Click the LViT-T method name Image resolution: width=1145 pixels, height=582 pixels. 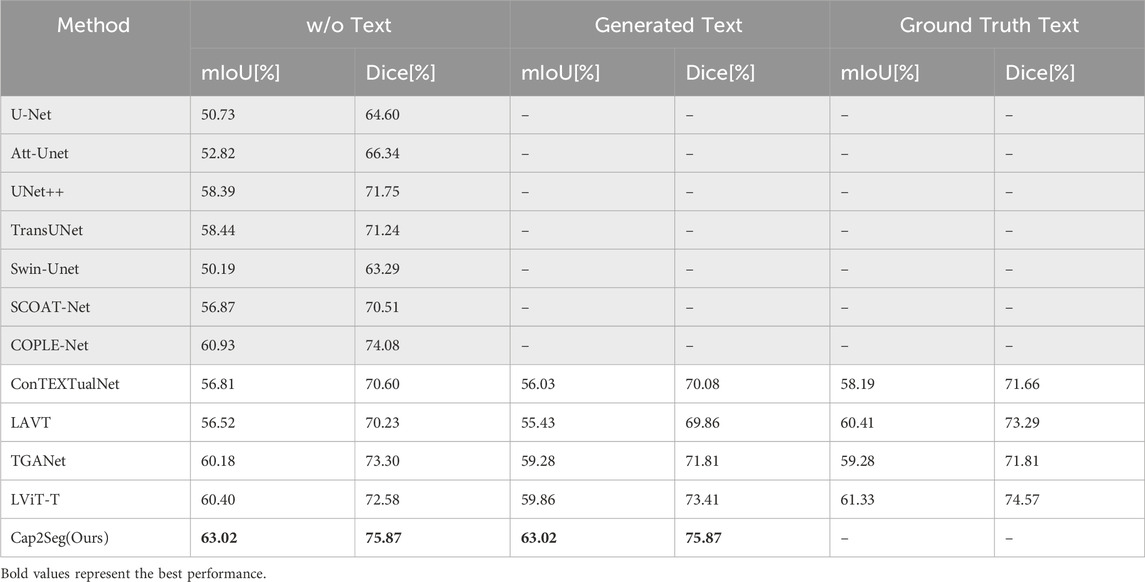36,499
